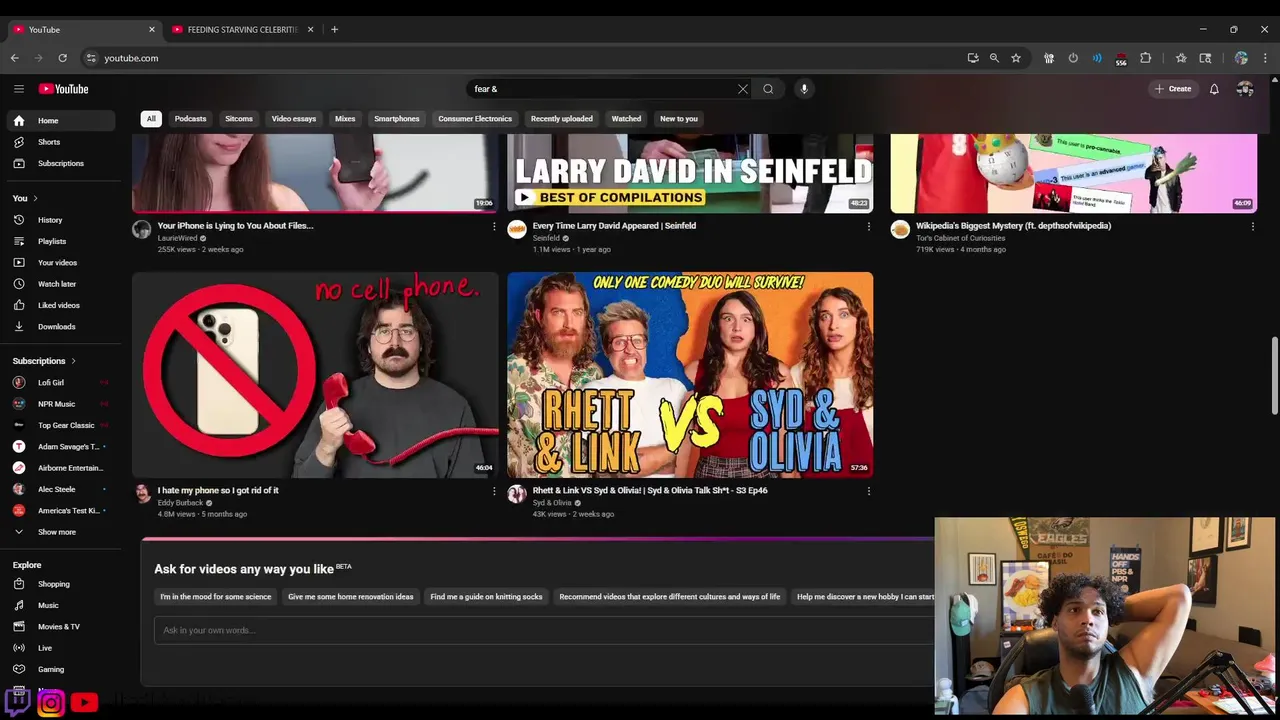Go to the YouTube logo home link
Viewport: 1280px width, 720px height.
[64, 89]
